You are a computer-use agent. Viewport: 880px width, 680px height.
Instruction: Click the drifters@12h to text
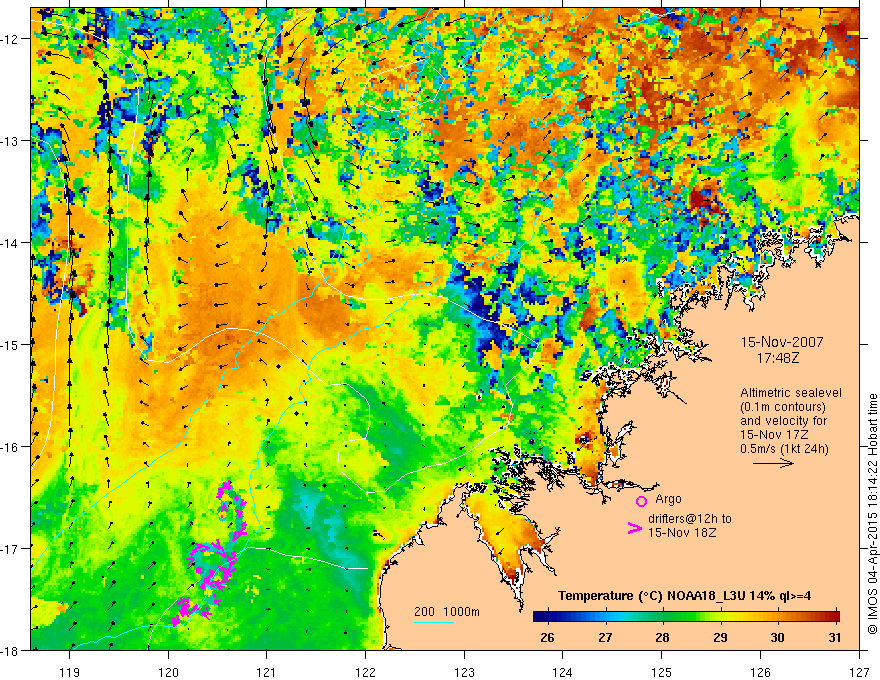click(x=690, y=519)
